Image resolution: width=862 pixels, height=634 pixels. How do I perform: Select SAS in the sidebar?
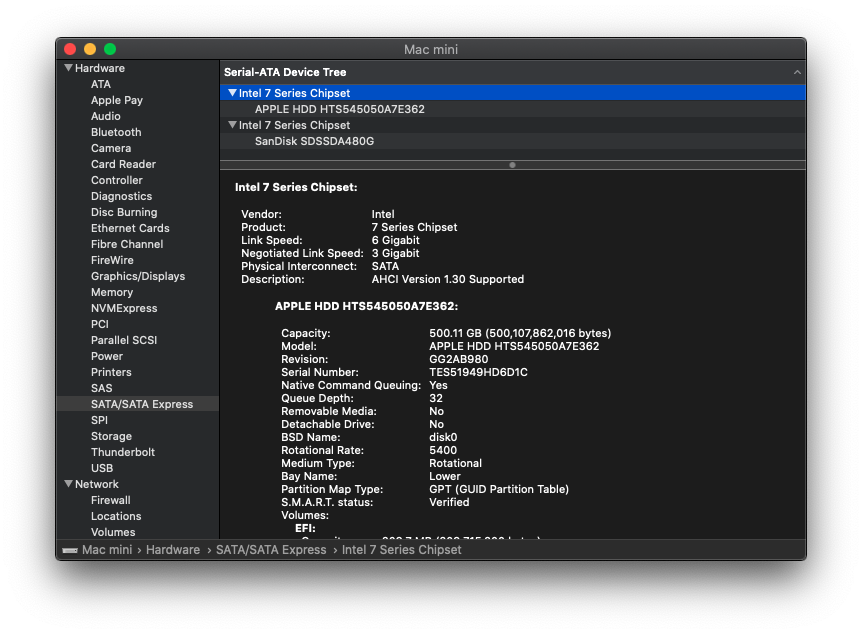click(x=101, y=388)
